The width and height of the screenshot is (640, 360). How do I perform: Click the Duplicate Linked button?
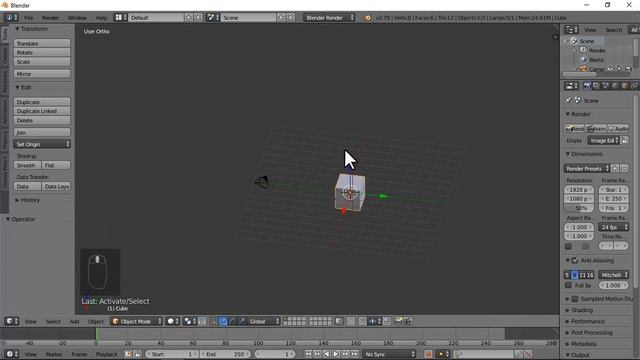(42, 111)
